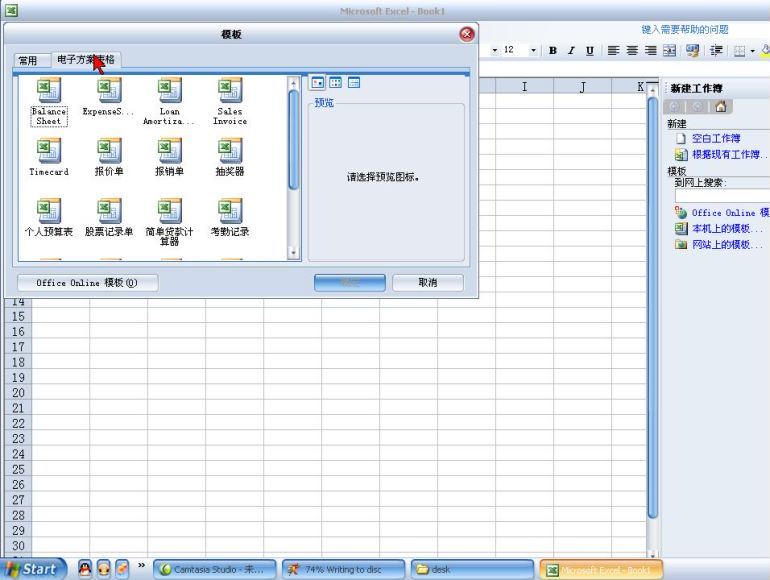
Task: Confirm with the blue OK button
Action: pos(350,283)
